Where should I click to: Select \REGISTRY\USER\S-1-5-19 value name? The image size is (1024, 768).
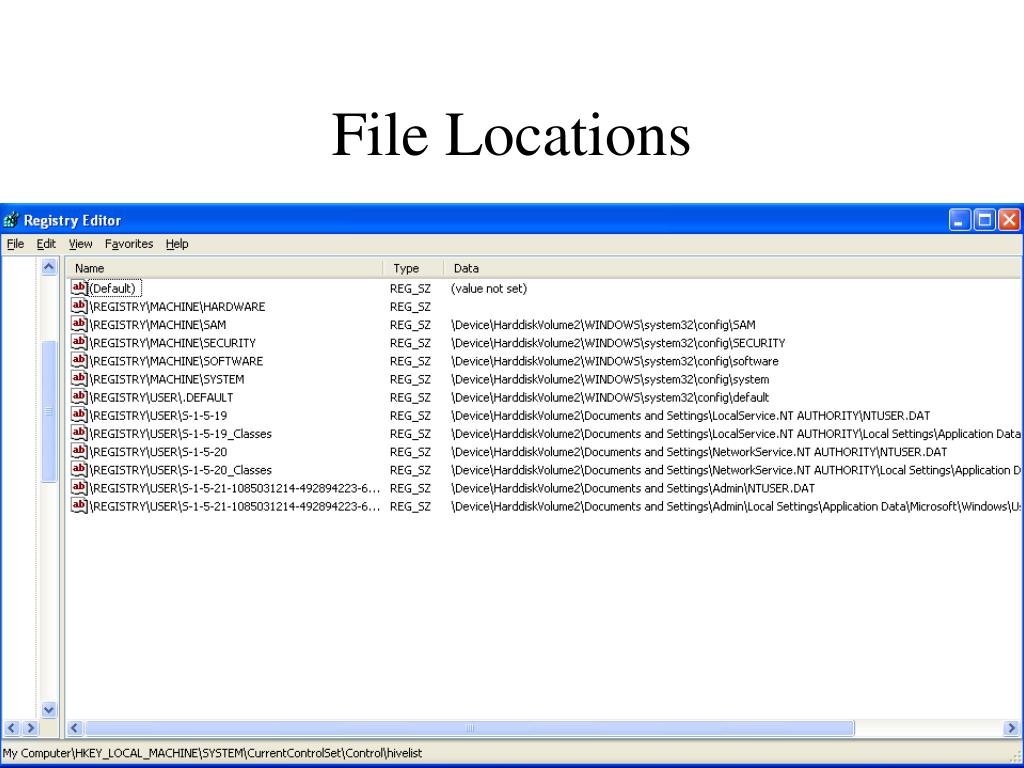pos(158,415)
